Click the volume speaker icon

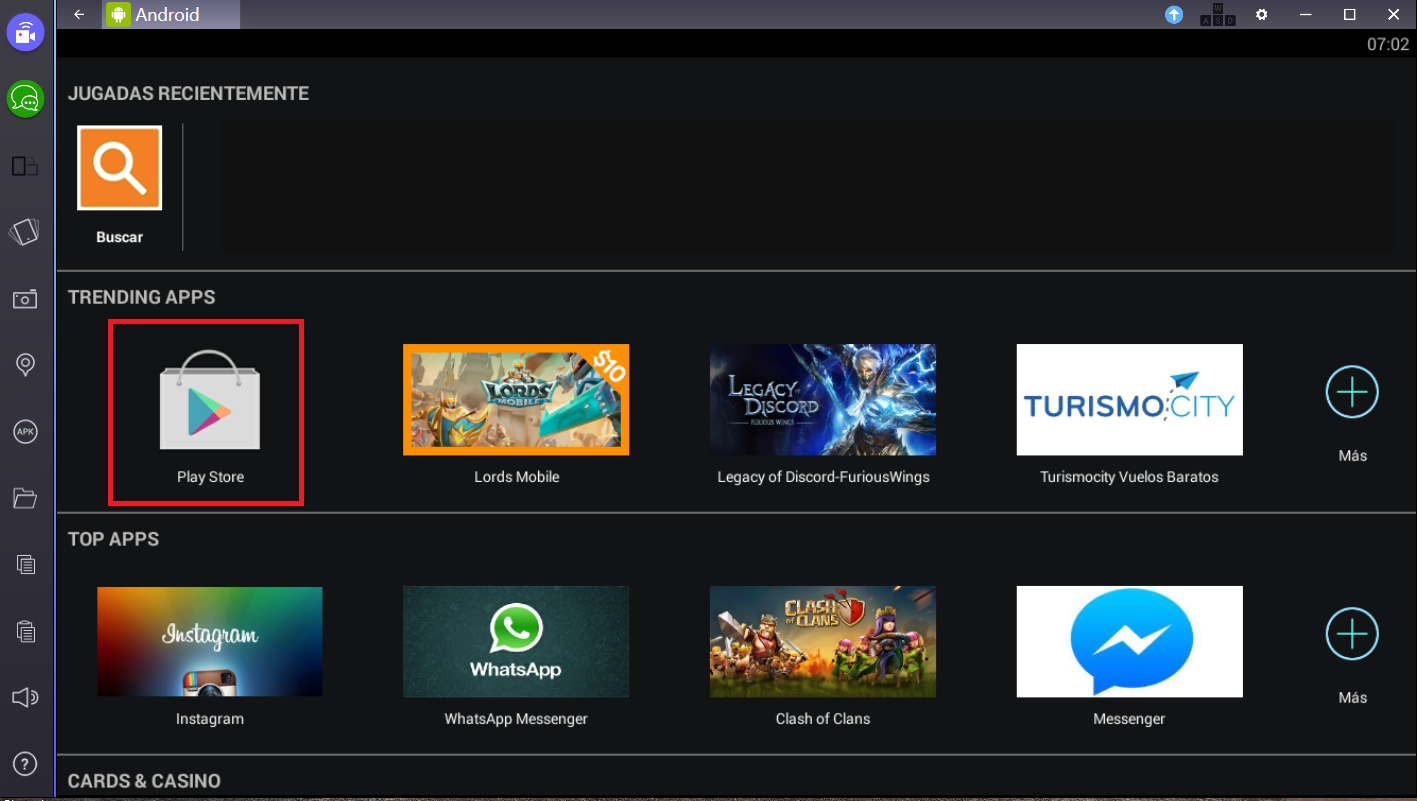point(25,698)
